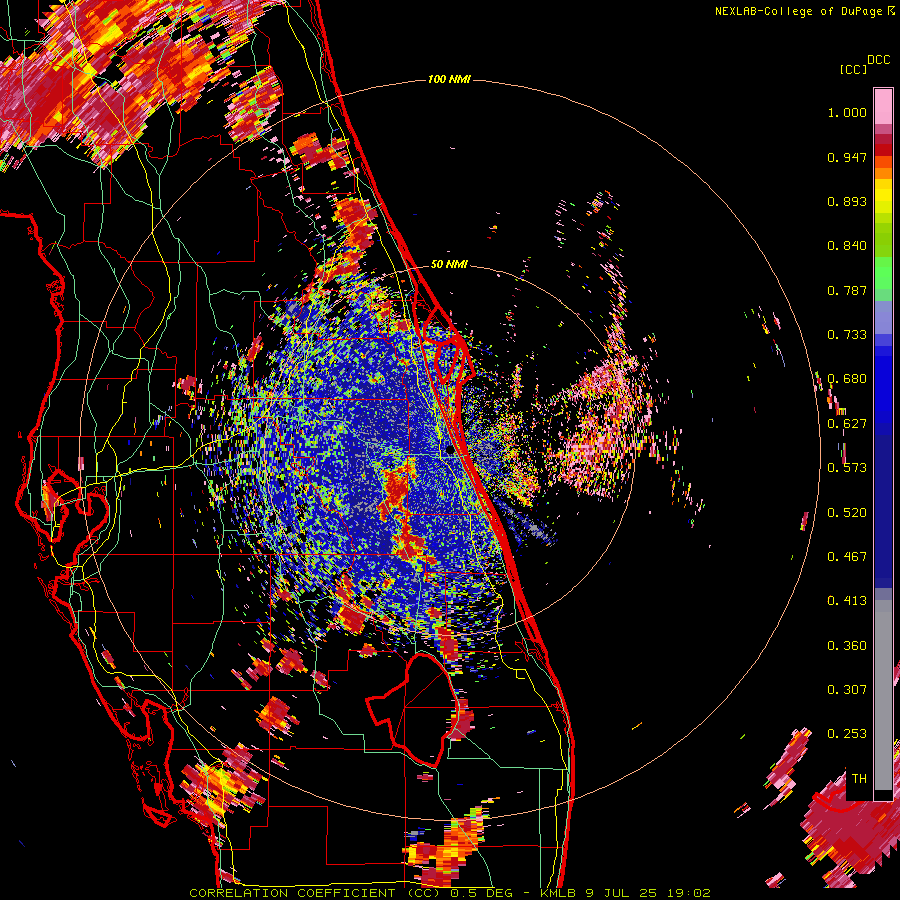This screenshot has width=900, height=900.
Task: Click the yellow segment of the color bar
Action: pos(883,196)
